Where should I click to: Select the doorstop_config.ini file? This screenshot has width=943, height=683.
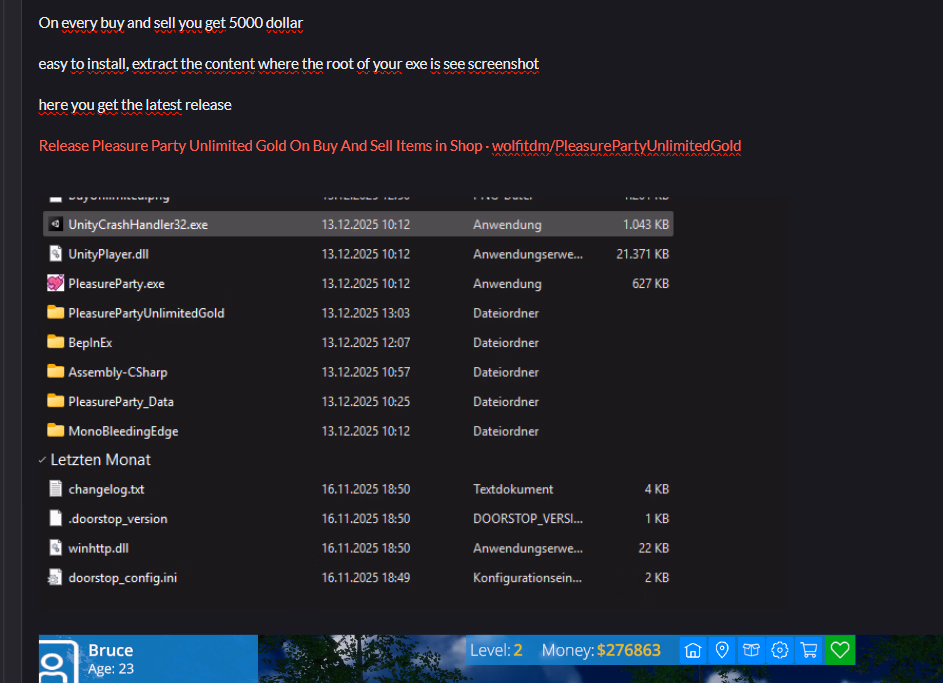pyautogui.click(x=123, y=578)
